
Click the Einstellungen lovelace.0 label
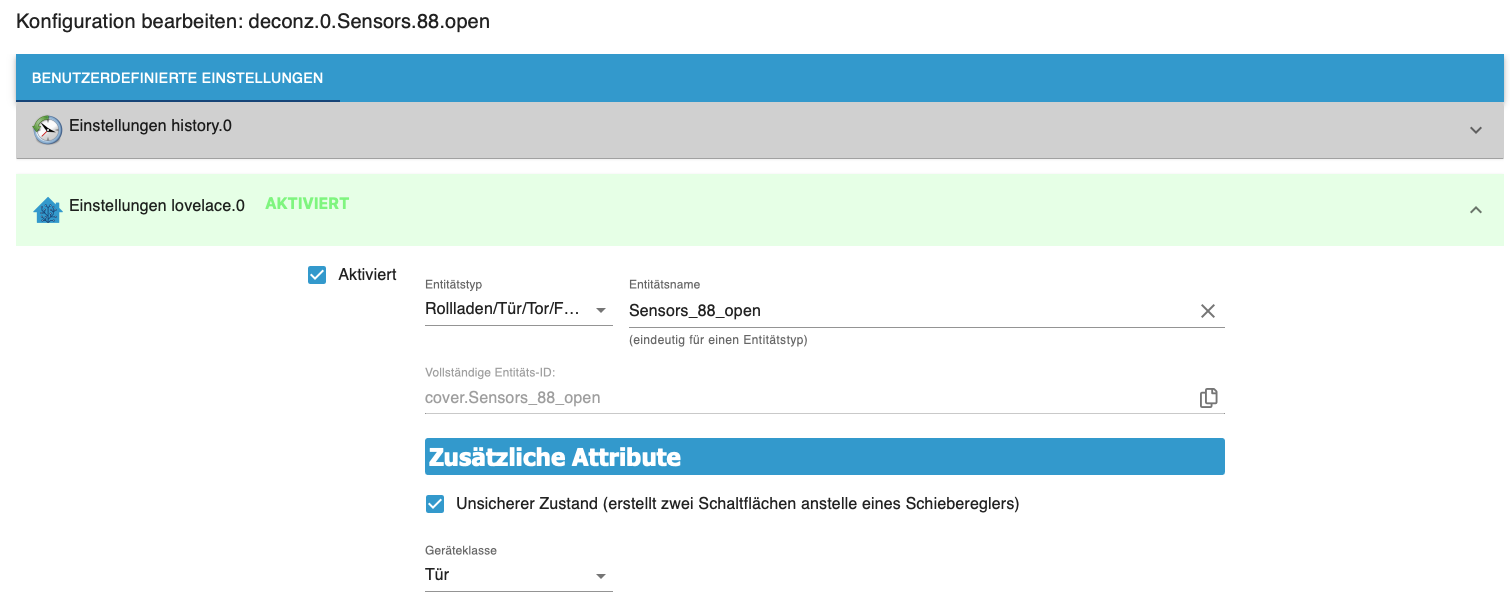click(x=156, y=206)
